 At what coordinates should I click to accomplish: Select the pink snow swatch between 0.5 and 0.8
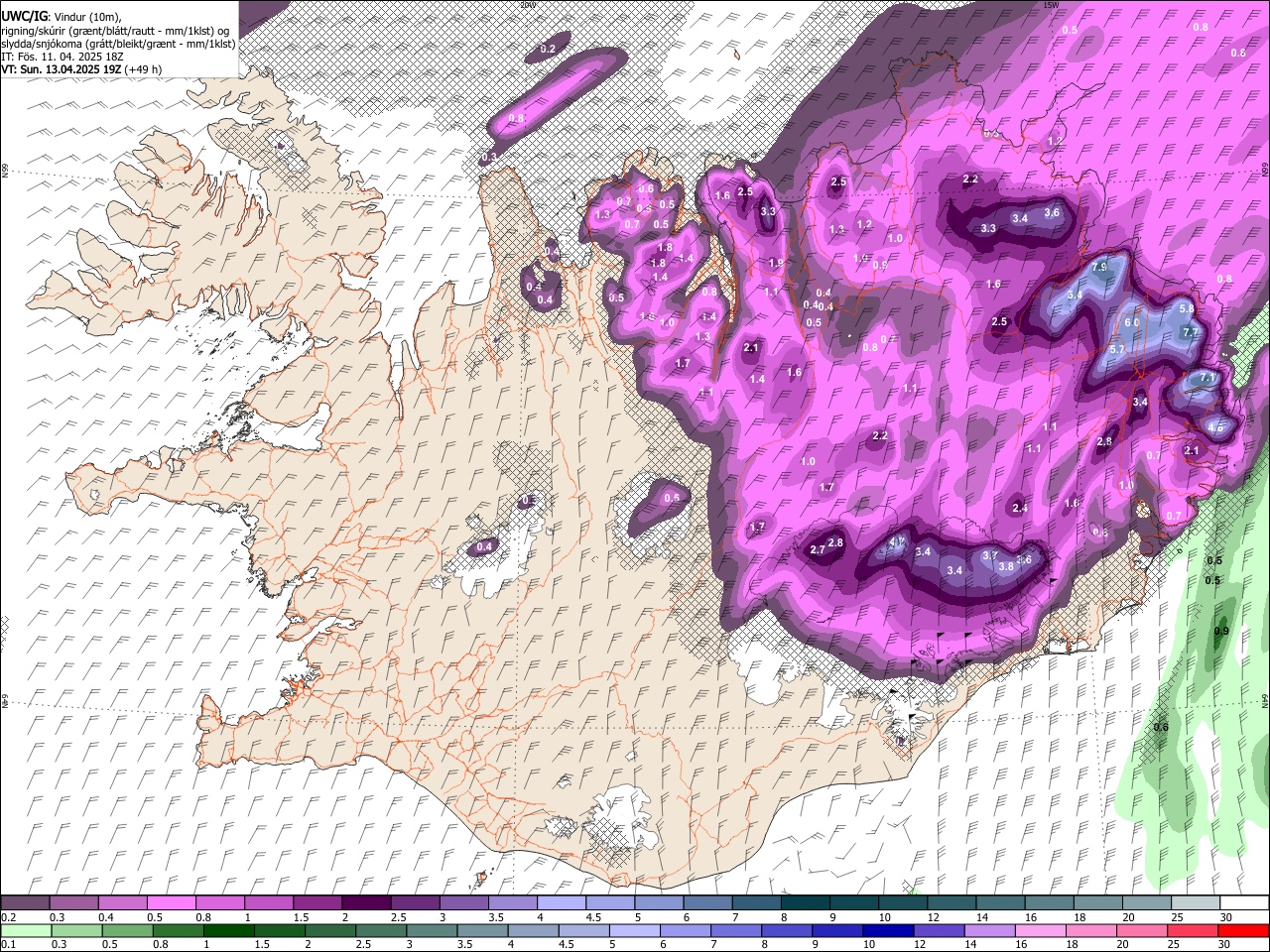pos(171,902)
